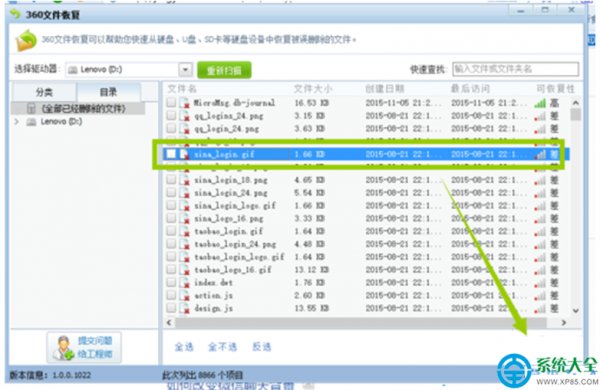Open the Lenovo (D:) drive combo box
The height and width of the screenshot is (390, 600).
tap(128, 70)
